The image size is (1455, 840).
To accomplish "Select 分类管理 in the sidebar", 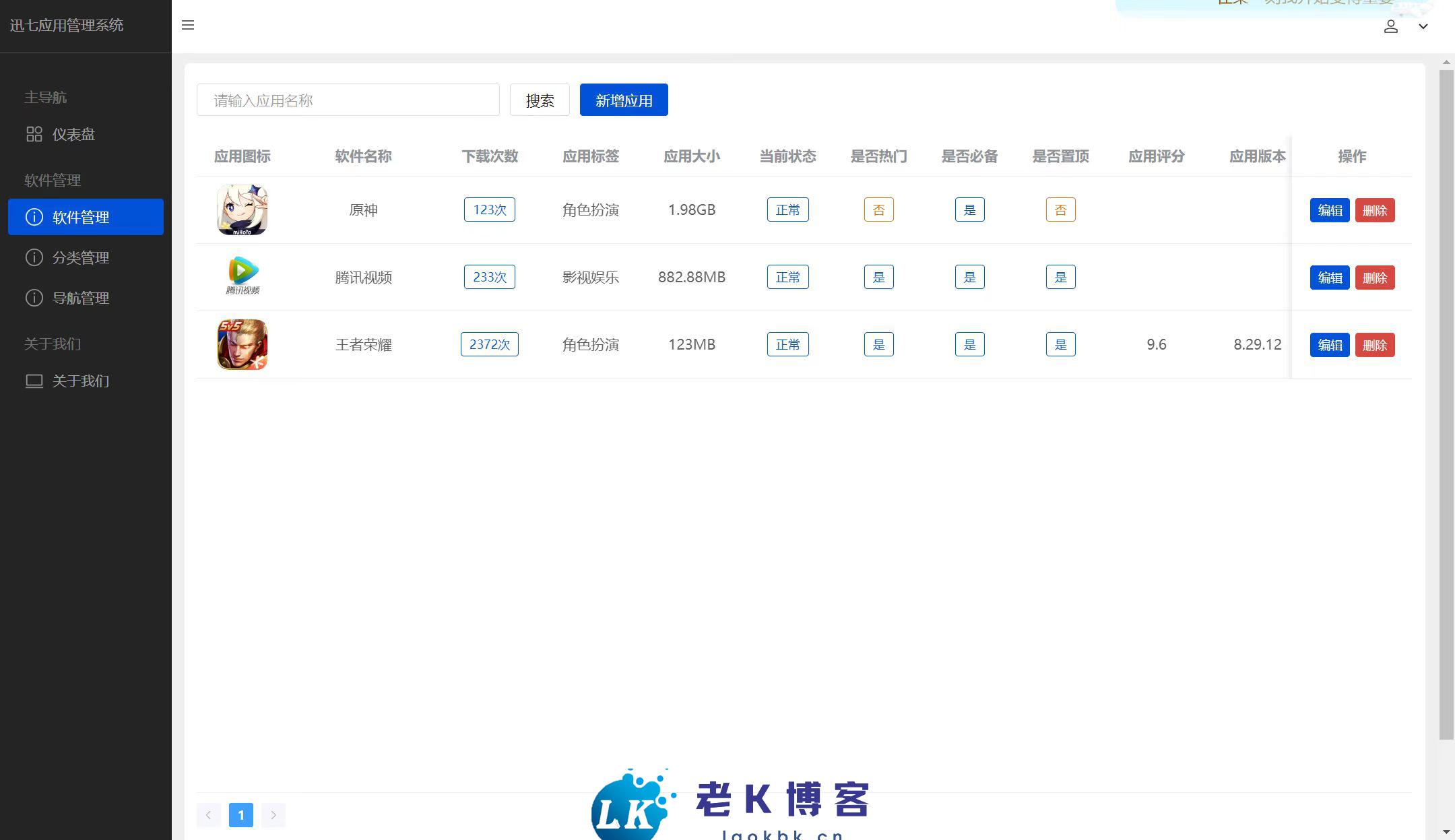I will coord(80,257).
